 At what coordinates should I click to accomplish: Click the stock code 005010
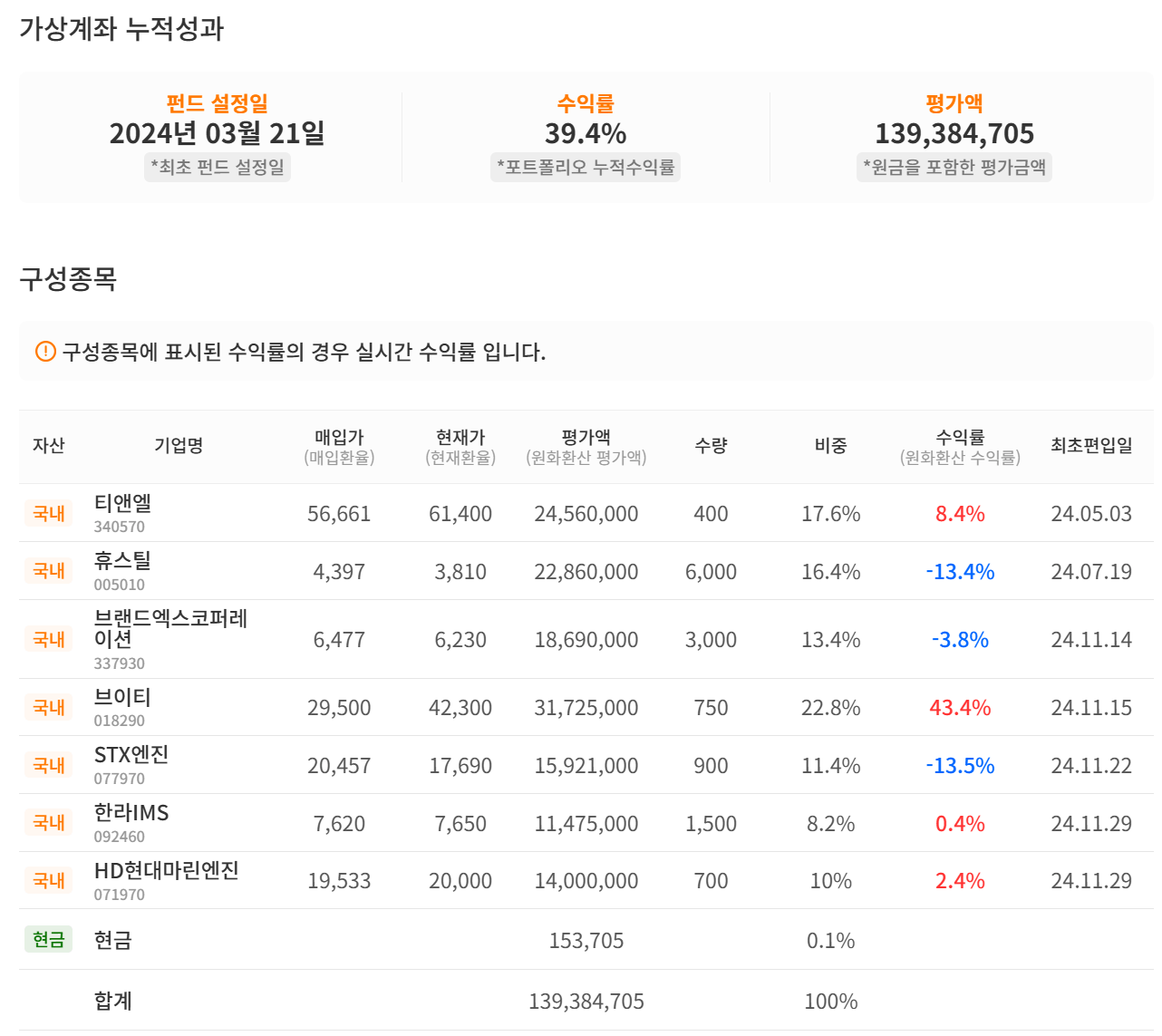click(x=120, y=586)
